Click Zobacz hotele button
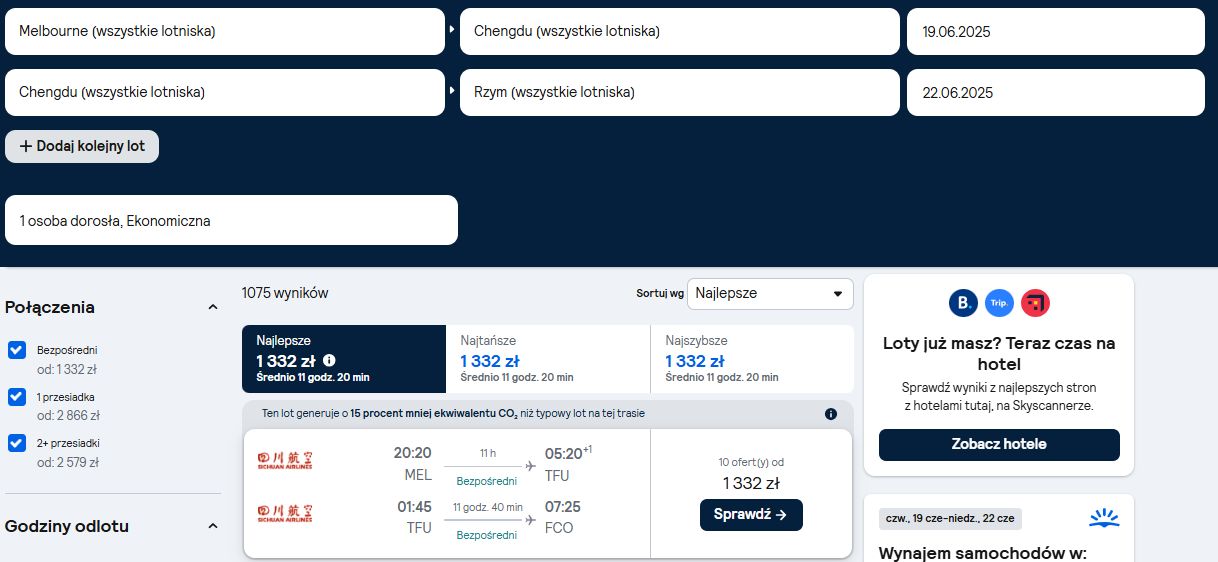This screenshot has width=1218, height=562. pyautogui.click(x=999, y=444)
